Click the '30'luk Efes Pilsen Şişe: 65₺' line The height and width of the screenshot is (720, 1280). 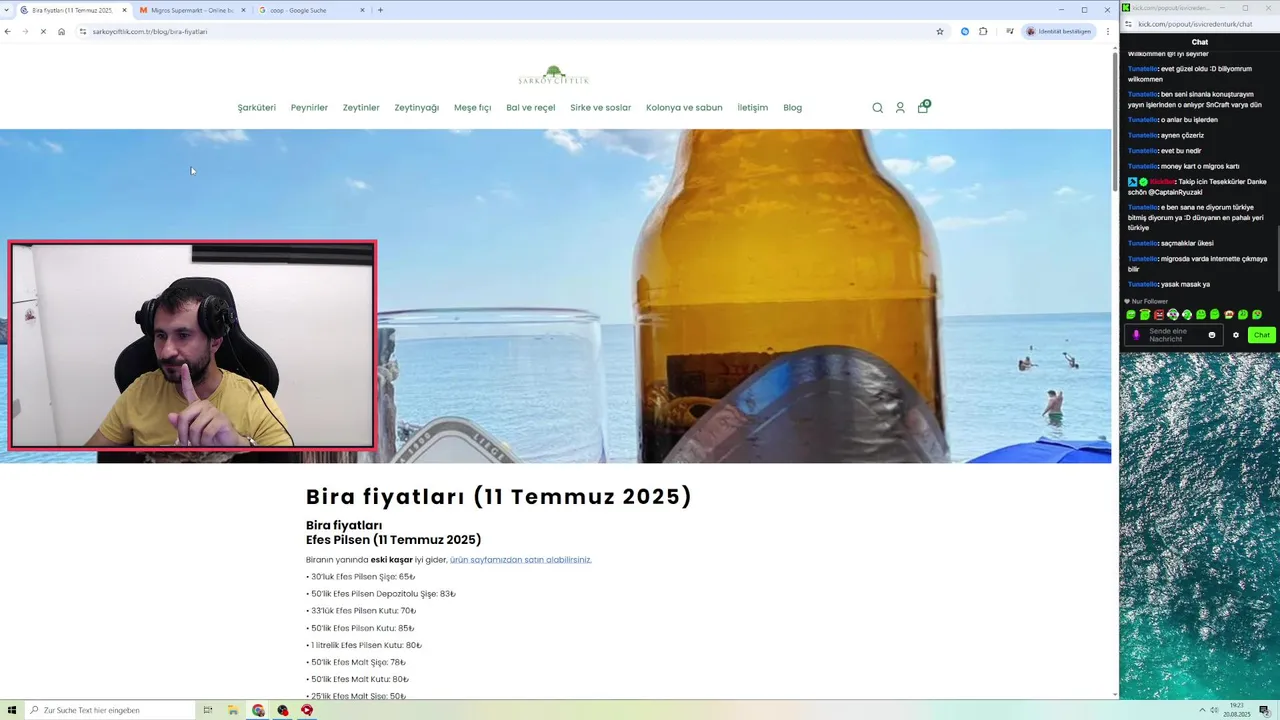point(360,577)
